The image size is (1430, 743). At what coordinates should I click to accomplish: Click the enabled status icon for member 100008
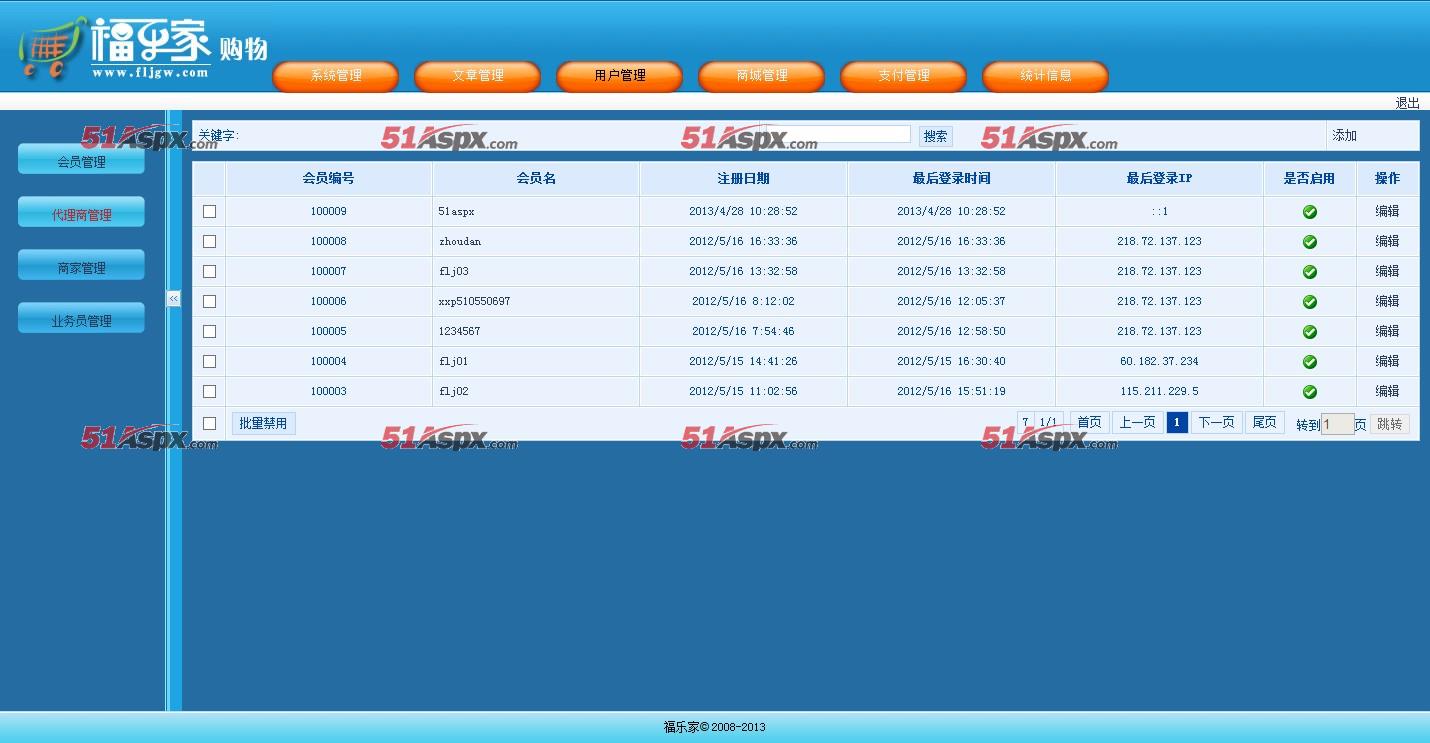(1310, 242)
